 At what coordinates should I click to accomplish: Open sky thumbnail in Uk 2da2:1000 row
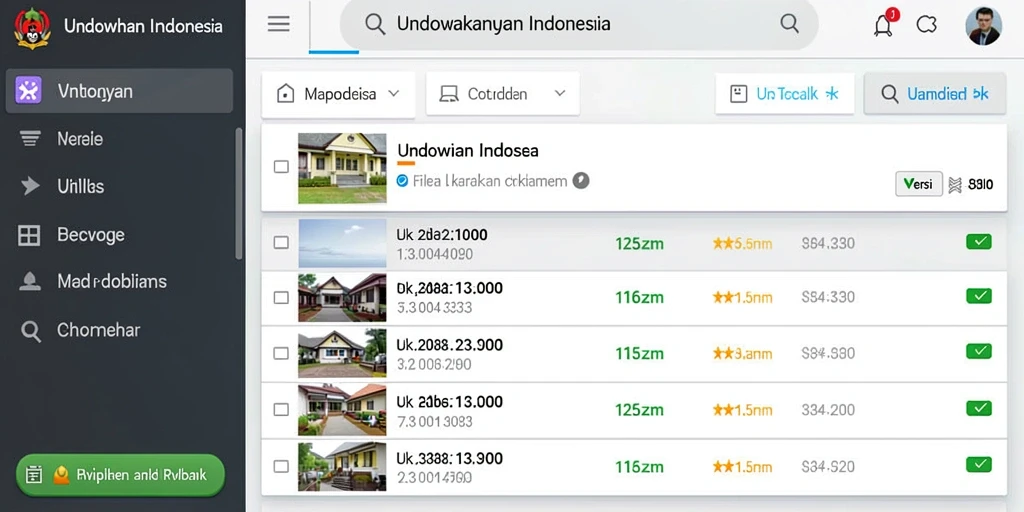342,243
